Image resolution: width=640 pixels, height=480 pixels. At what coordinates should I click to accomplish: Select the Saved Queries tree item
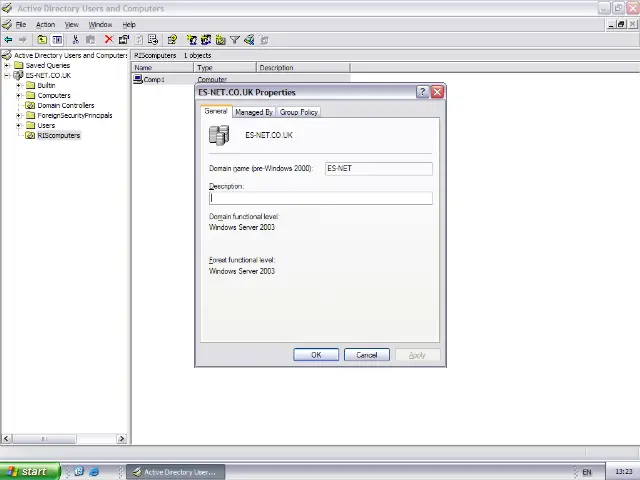pos(47,65)
